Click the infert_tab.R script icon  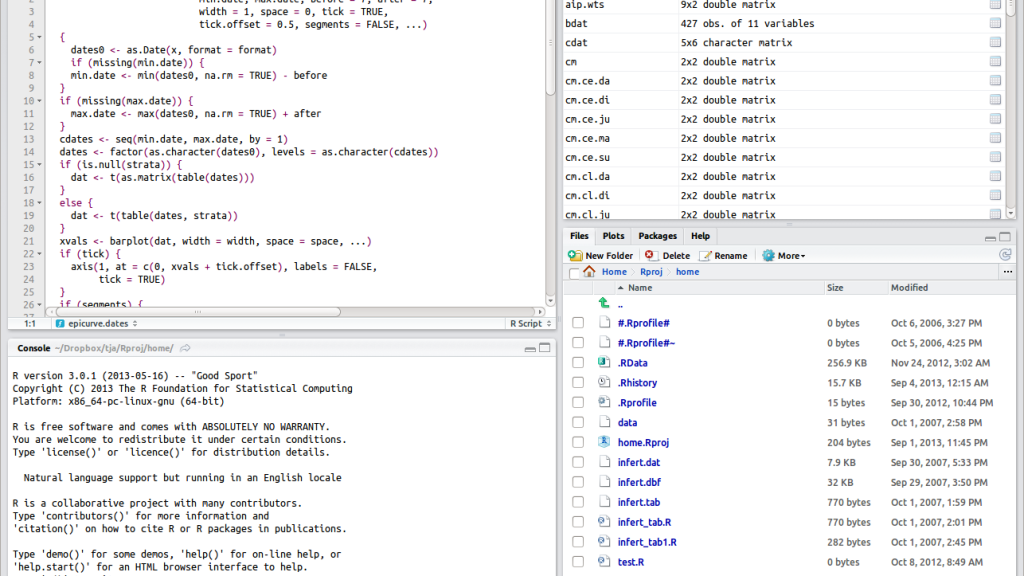pyautogui.click(x=604, y=522)
